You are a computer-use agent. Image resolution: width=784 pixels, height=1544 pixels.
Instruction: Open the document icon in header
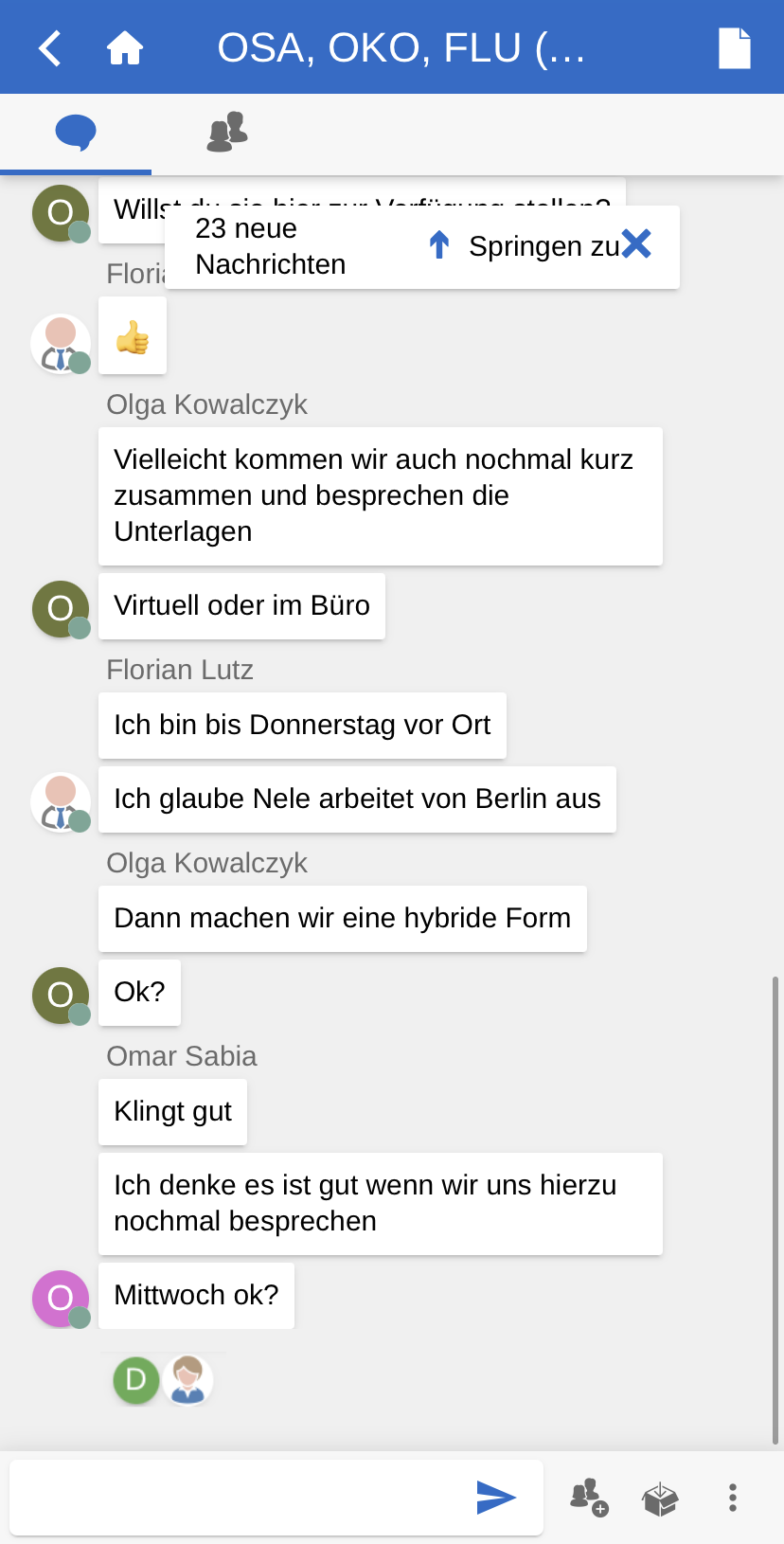734,48
